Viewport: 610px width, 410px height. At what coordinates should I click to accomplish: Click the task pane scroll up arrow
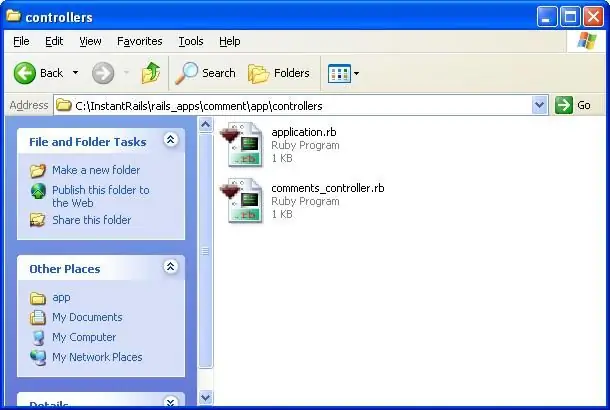coord(205,125)
